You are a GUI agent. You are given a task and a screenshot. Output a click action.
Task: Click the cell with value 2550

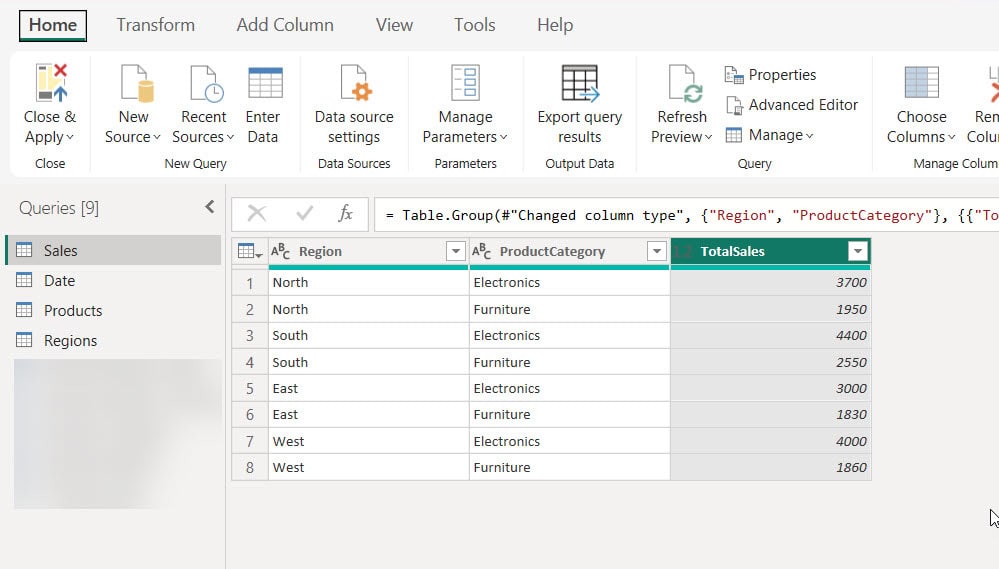(x=770, y=362)
